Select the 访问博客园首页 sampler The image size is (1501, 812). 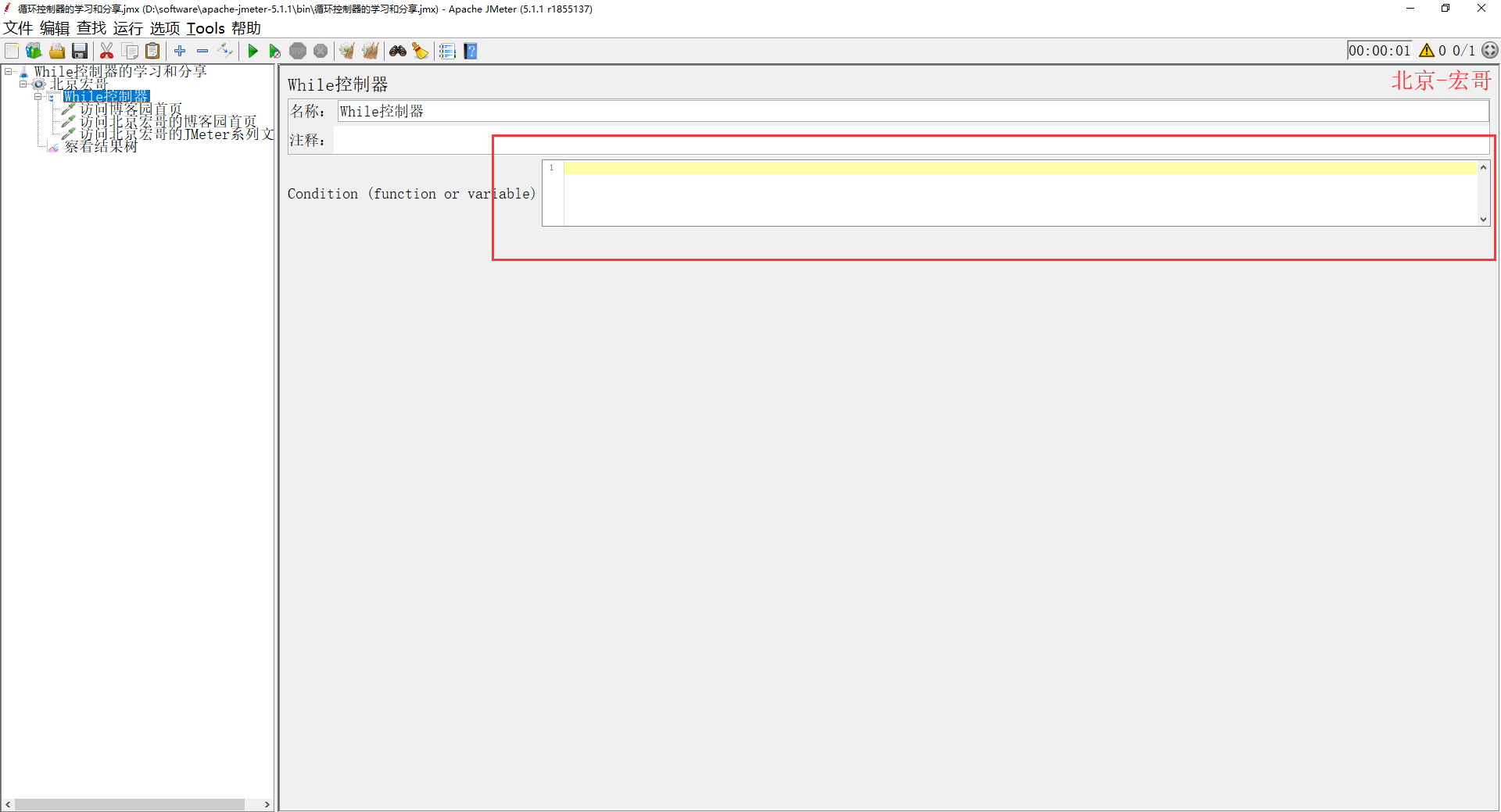(131, 109)
